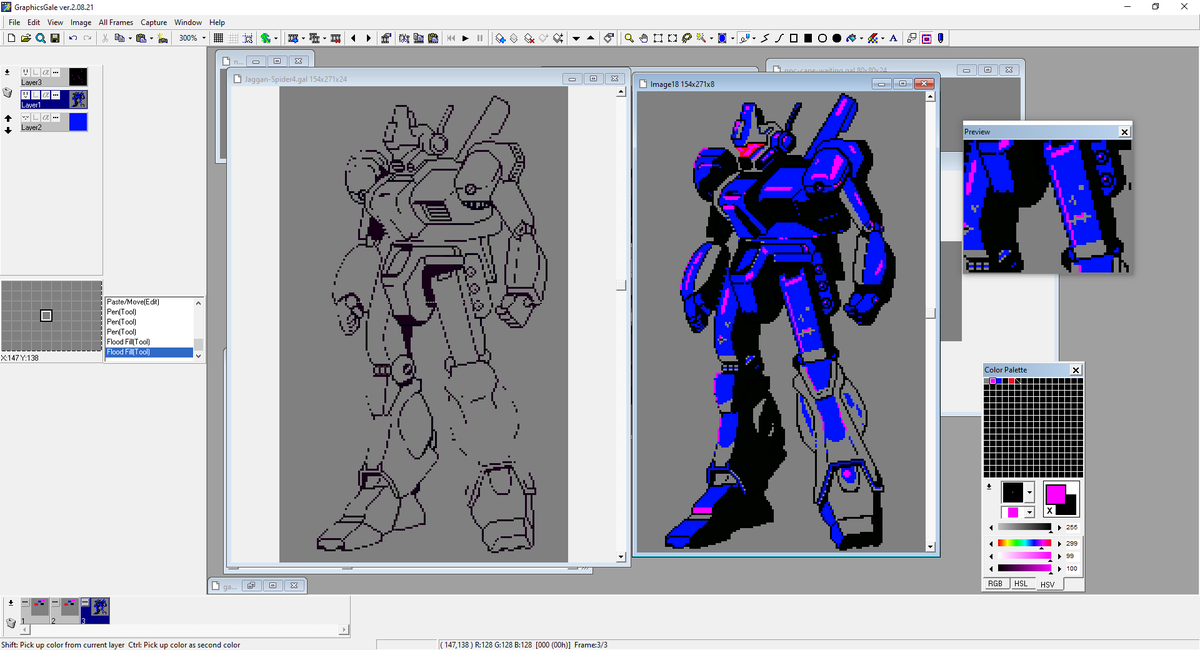Choose the hollow rectangle tool

pos(793,38)
